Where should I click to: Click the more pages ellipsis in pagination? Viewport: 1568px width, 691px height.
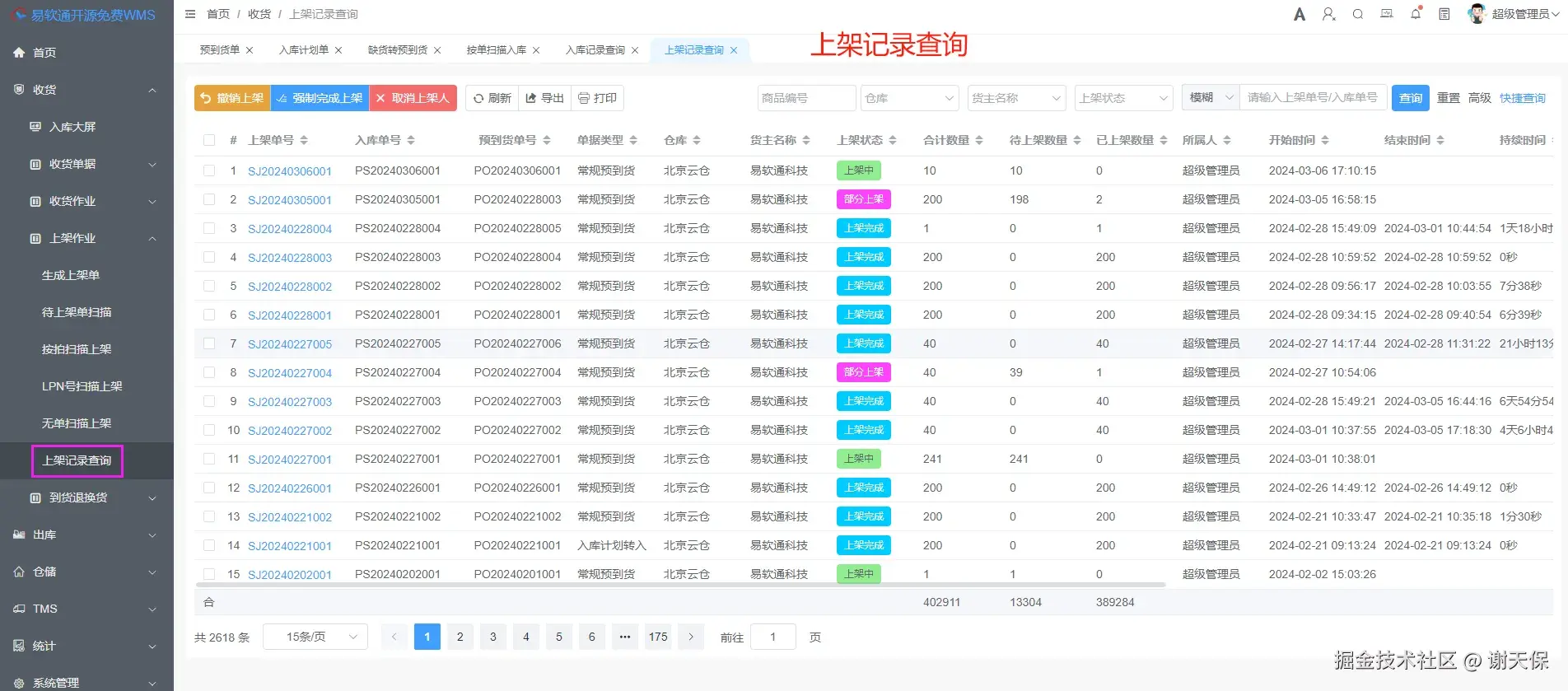[x=625, y=637]
